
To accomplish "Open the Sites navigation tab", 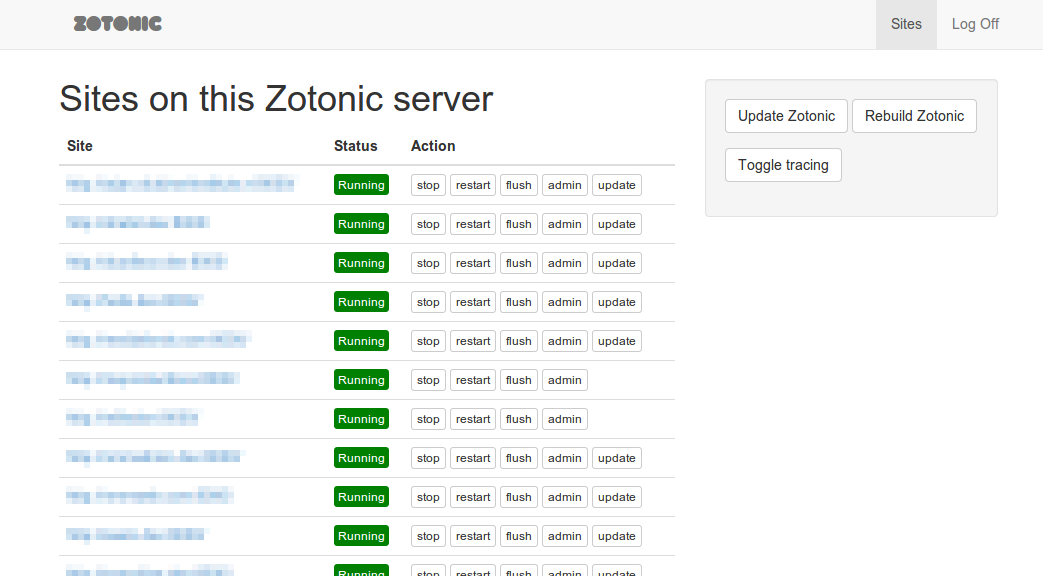I will 906,24.
